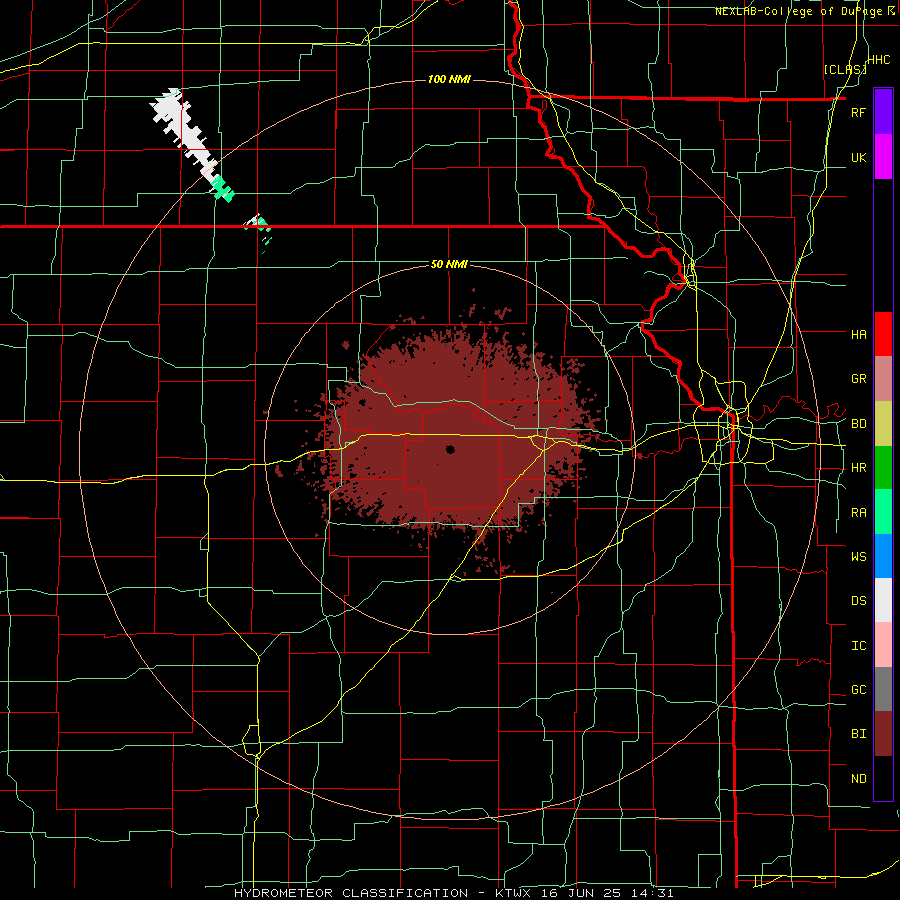
Task: Click the UK legend label
Action: (x=858, y=157)
